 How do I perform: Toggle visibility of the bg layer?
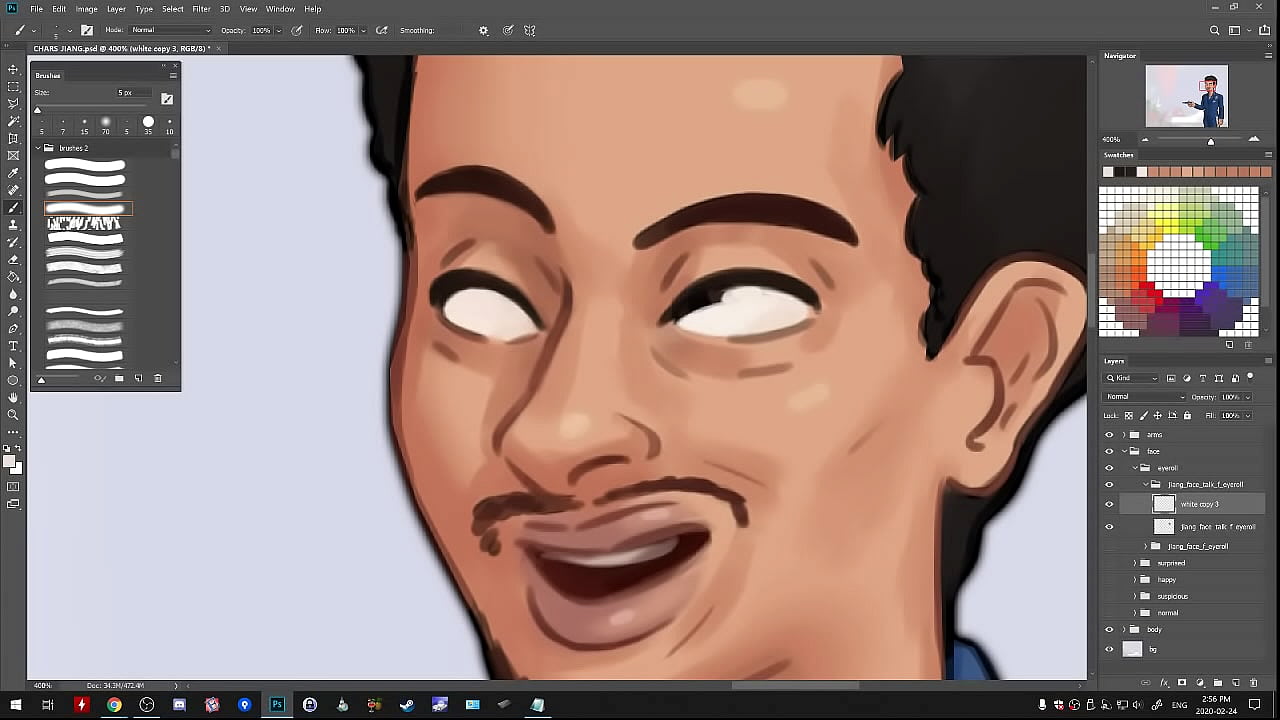tap(1108, 649)
